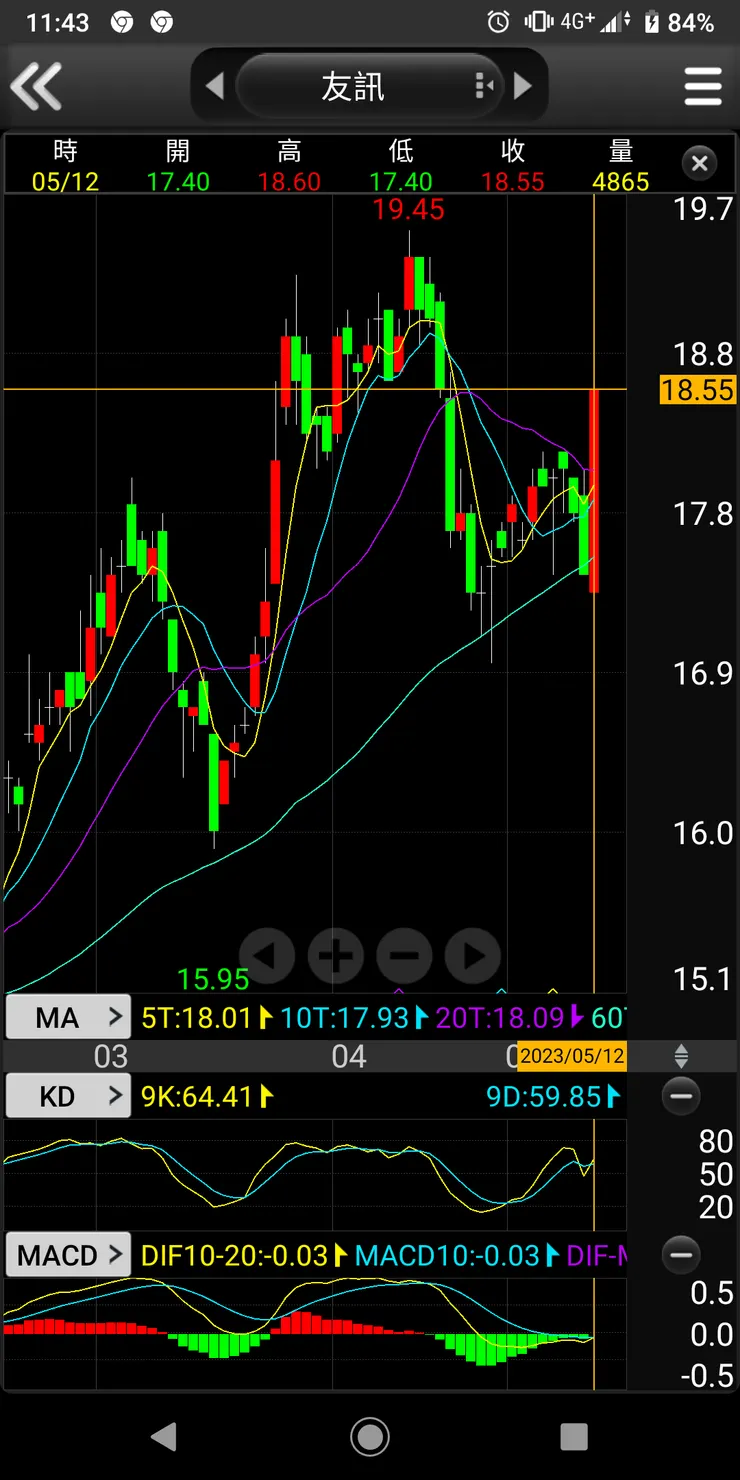Tap the 收 18.55 close column

point(513,166)
